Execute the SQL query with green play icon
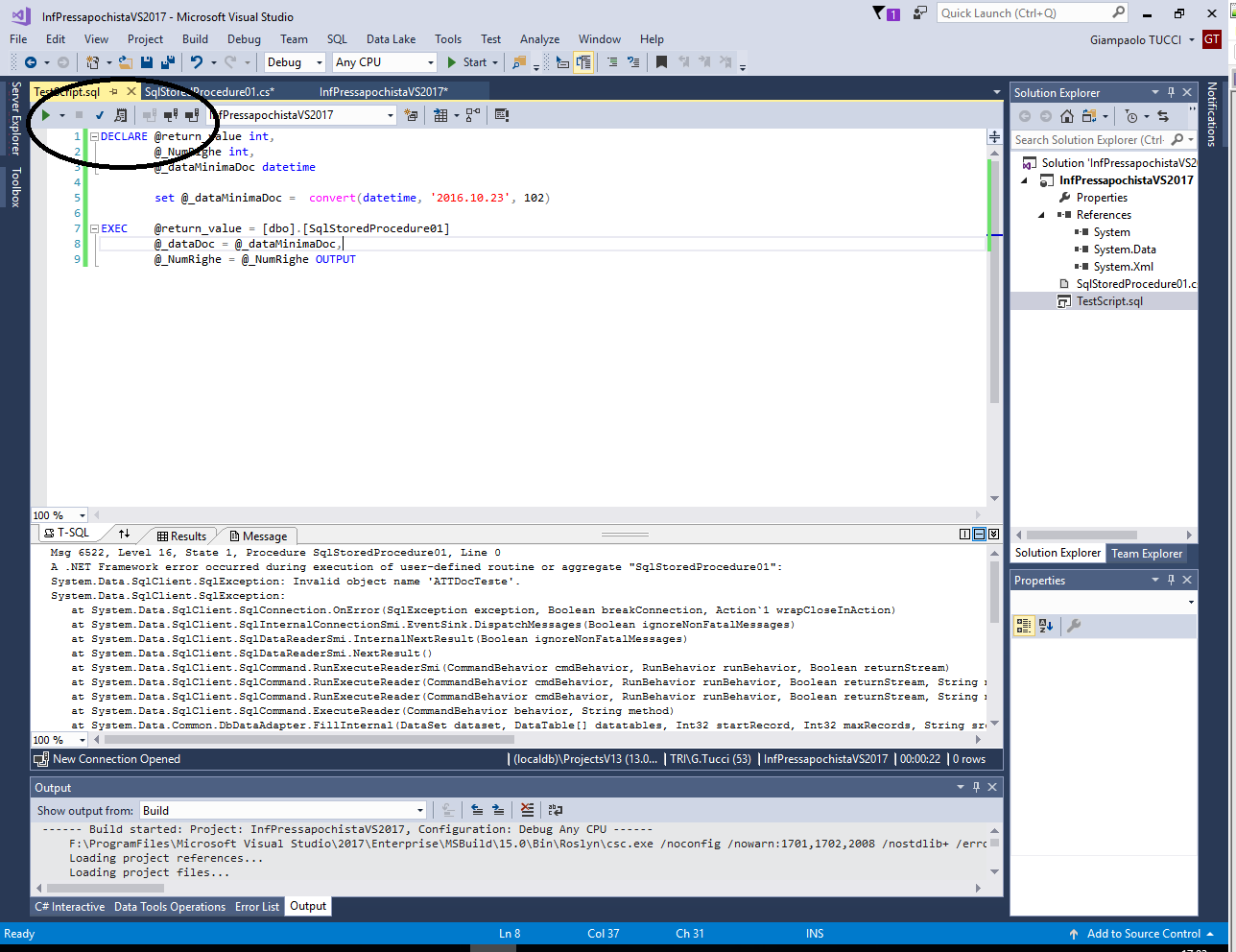 (x=45, y=115)
